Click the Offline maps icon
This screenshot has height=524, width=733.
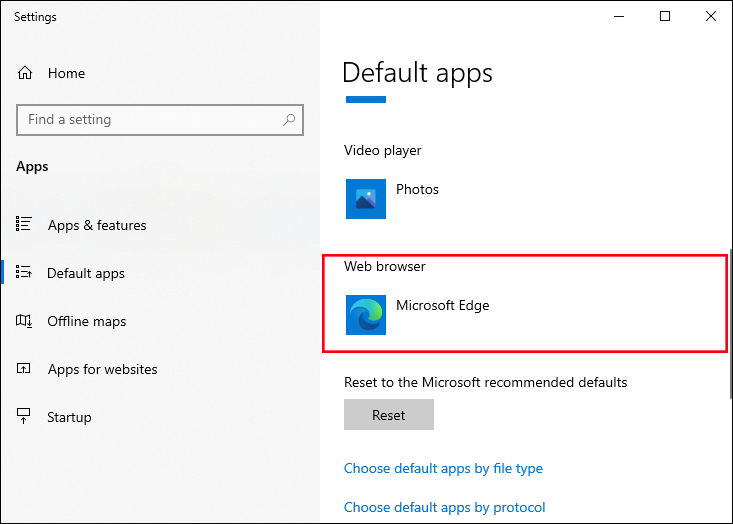[26, 321]
